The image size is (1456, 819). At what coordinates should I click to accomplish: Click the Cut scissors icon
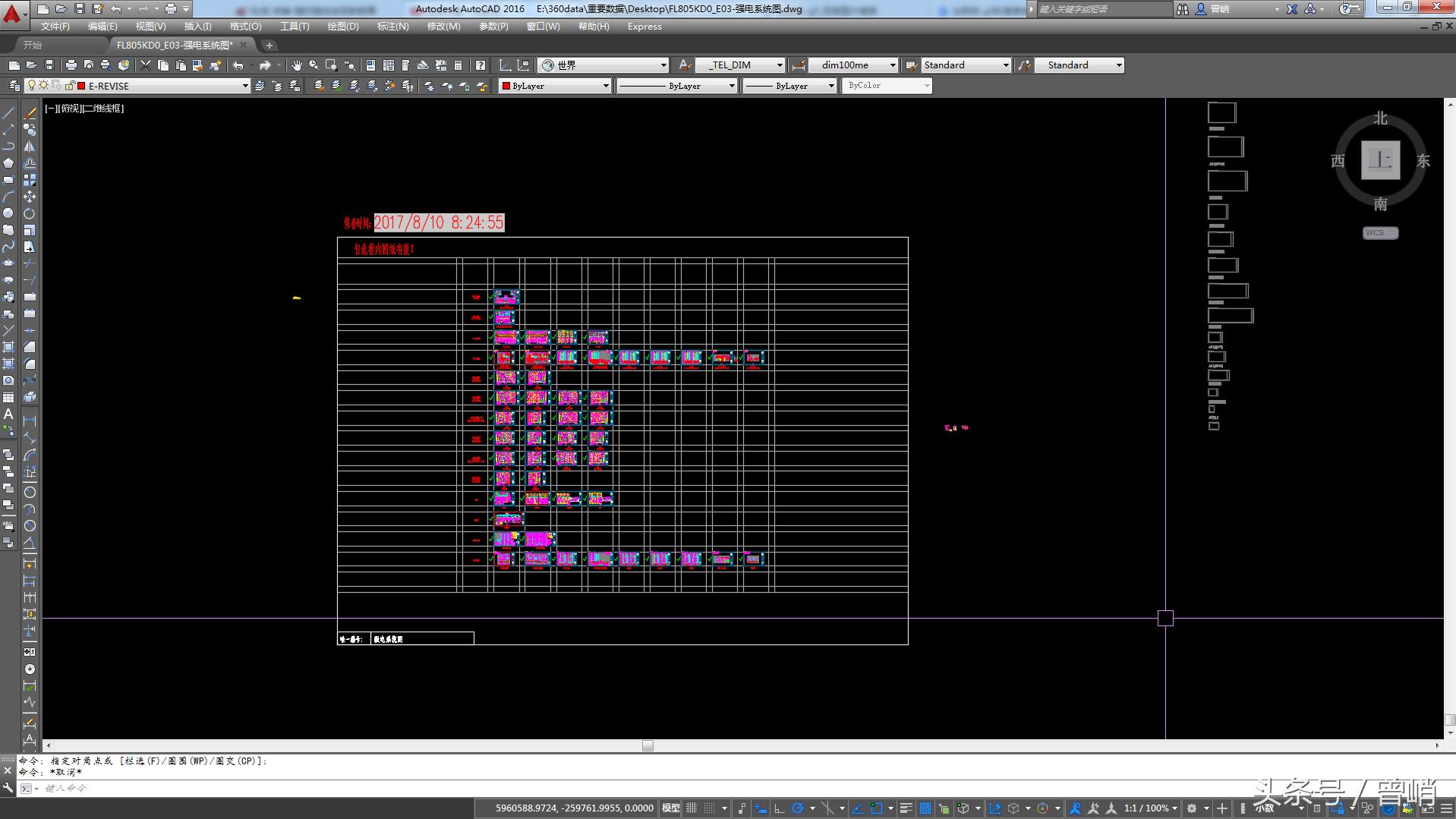(146, 65)
